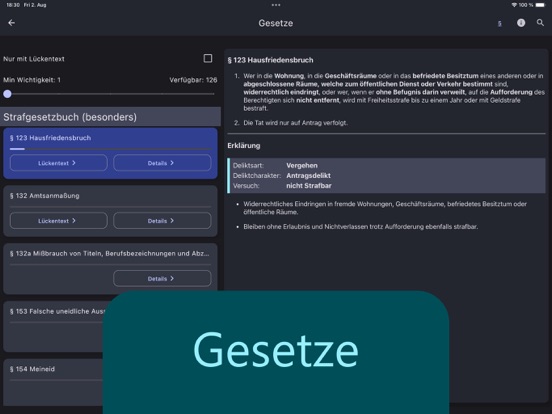Go back with the arrow icon

pyautogui.click(x=12, y=23)
